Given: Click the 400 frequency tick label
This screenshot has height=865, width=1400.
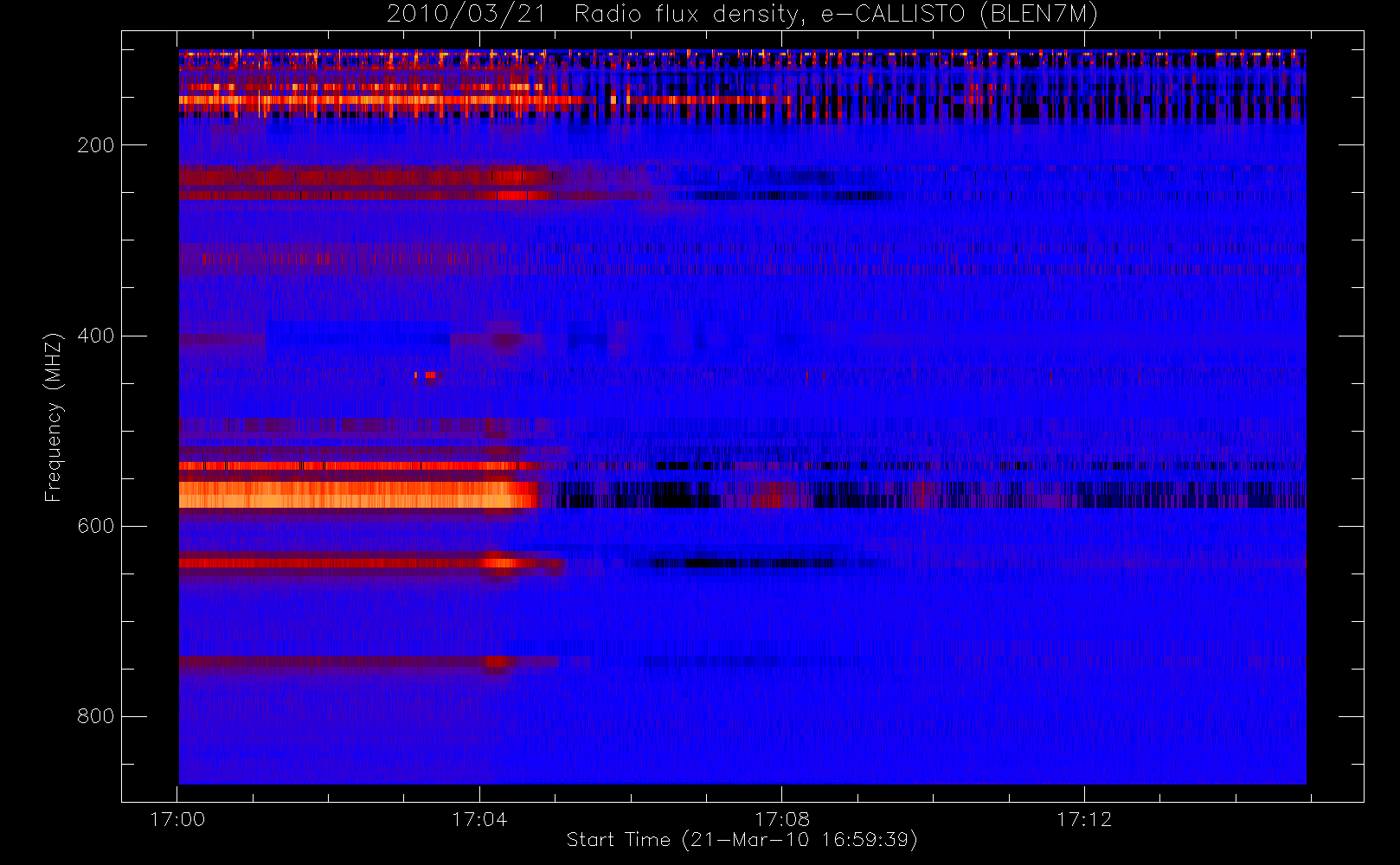Looking at the screenshot, I should point(96,336).
